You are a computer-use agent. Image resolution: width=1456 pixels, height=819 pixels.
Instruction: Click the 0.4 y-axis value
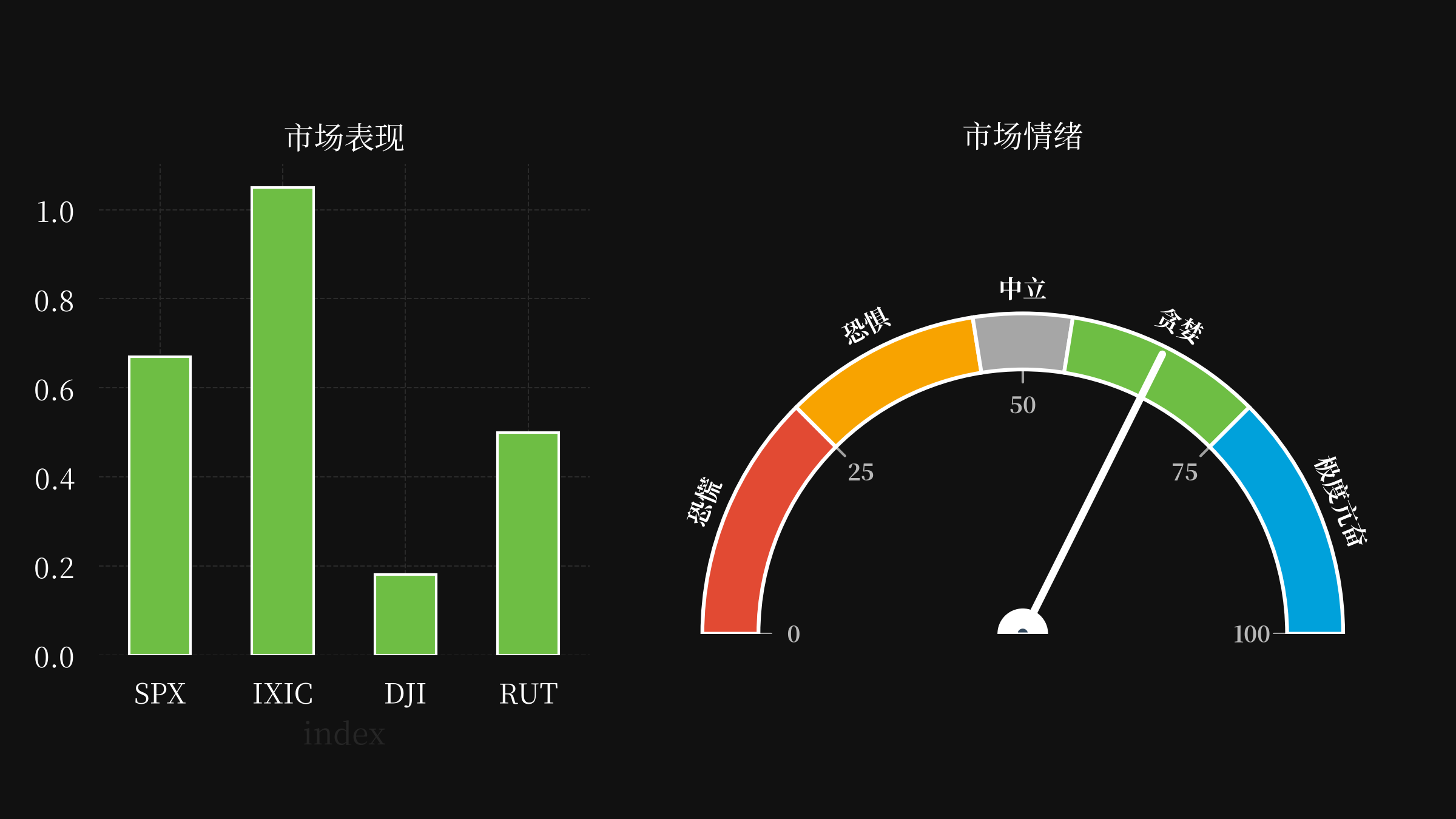click(x=55, y=479)
